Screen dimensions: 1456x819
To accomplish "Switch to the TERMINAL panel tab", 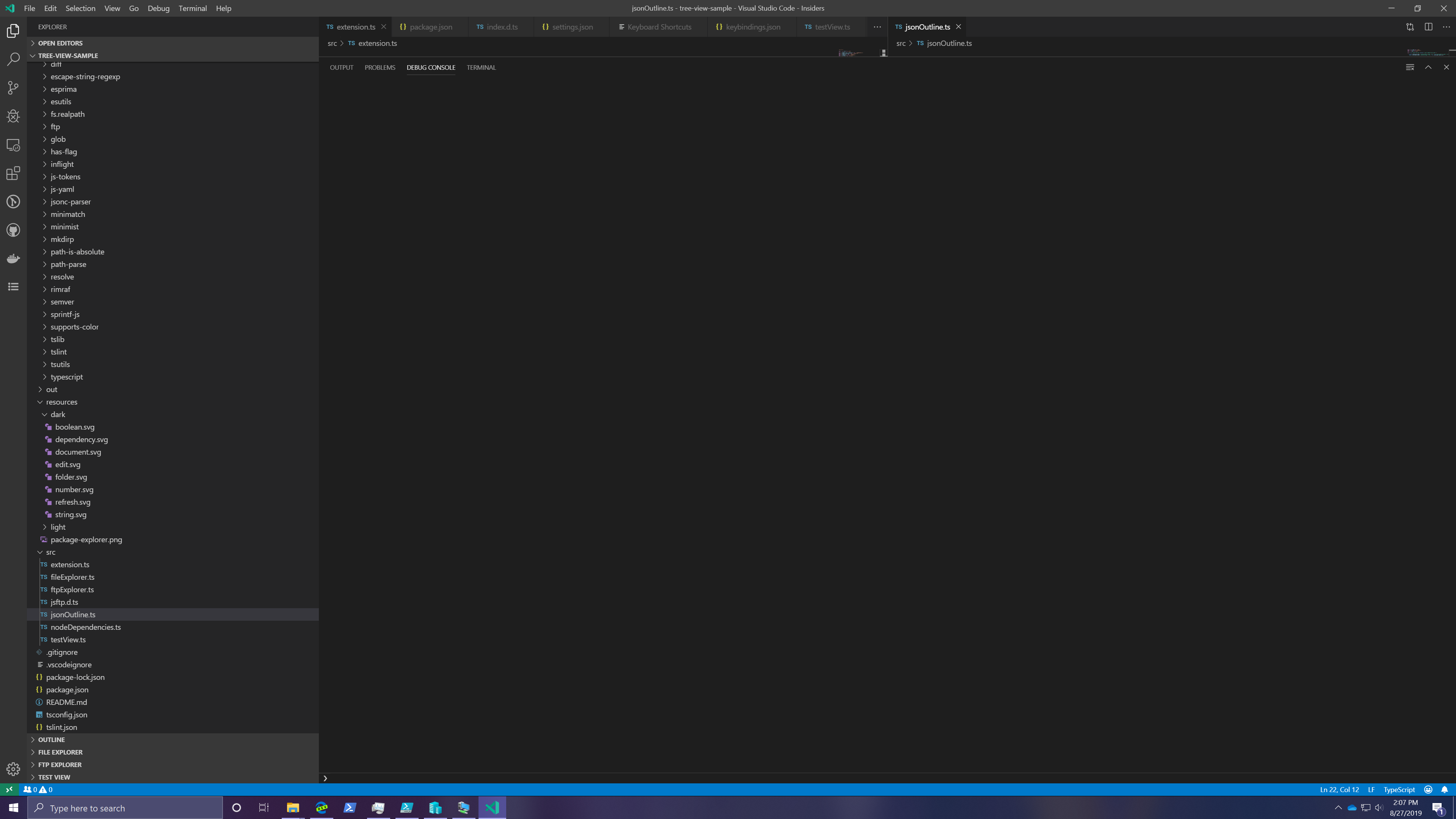I will 481,67.
